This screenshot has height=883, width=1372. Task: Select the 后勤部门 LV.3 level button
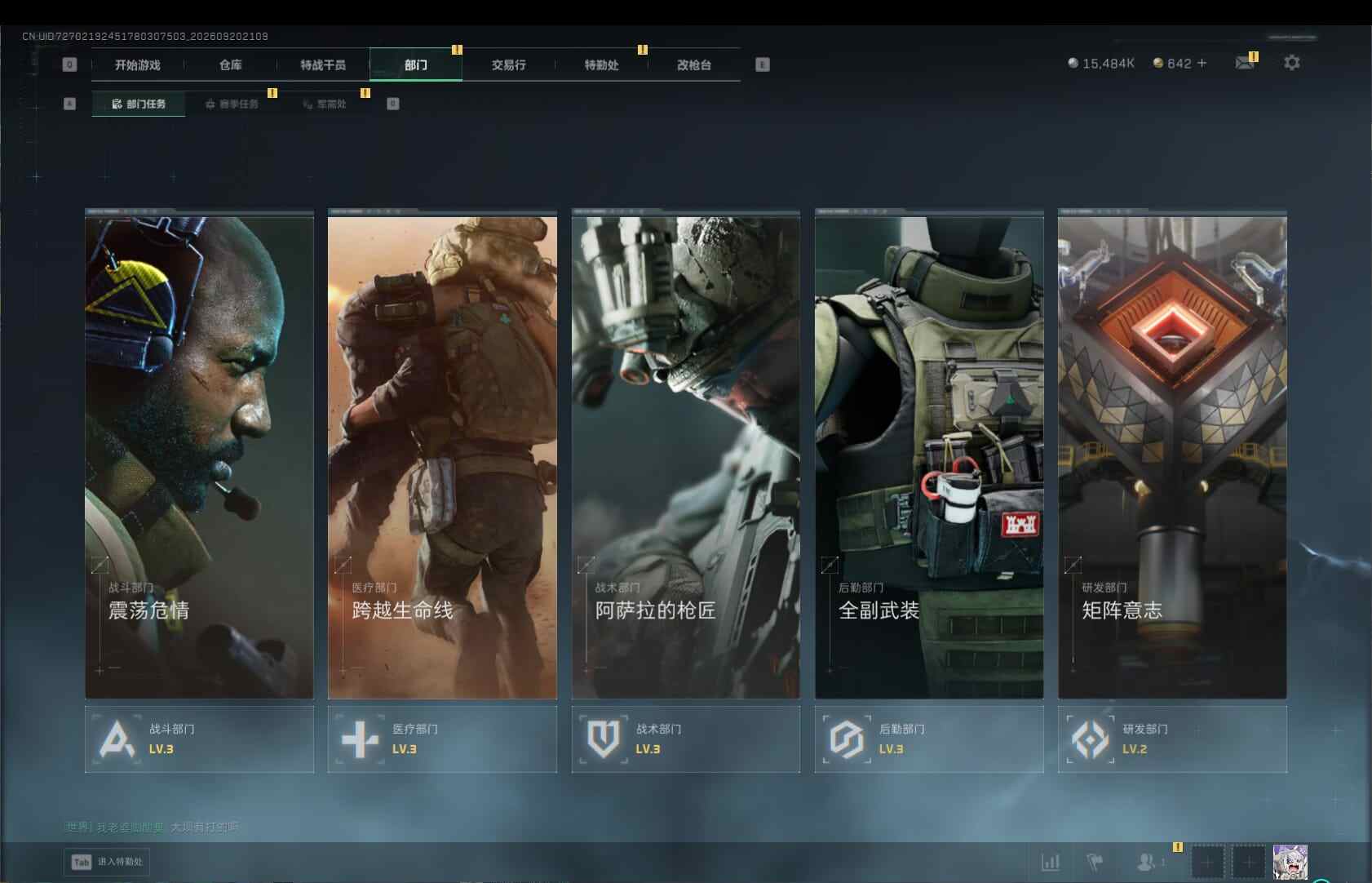[x=929, y=739]
